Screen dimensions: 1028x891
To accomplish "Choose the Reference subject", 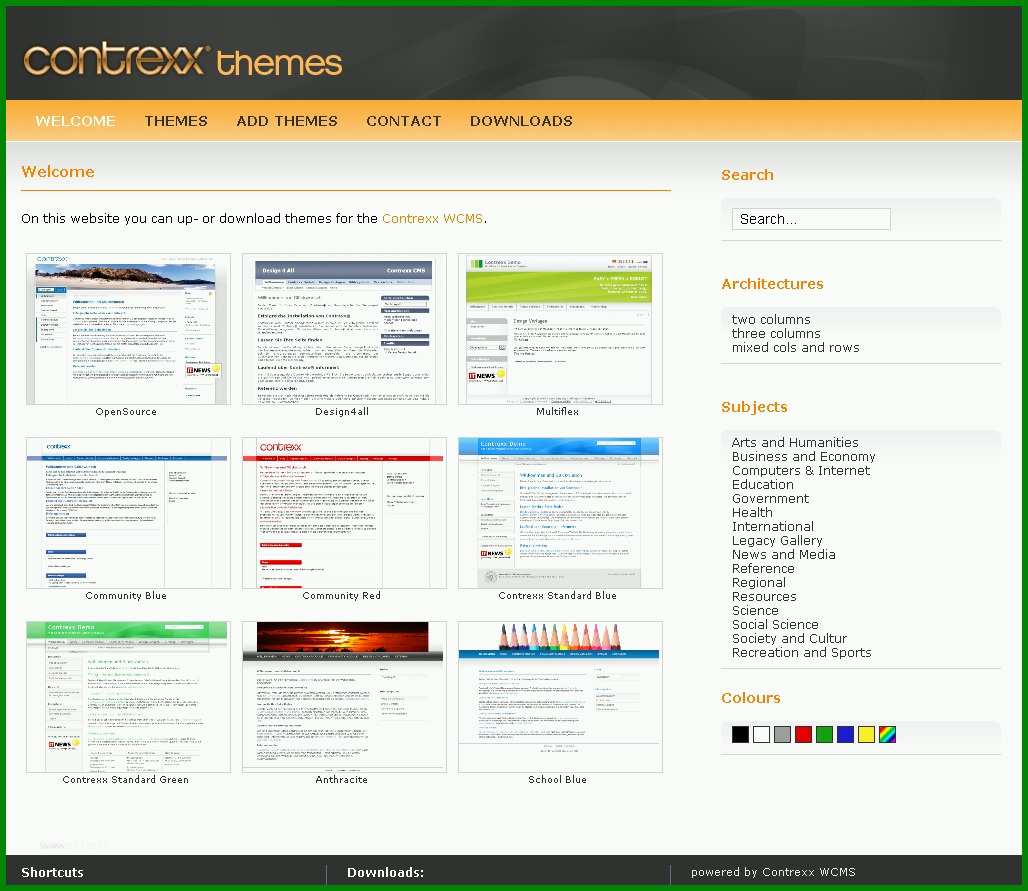I will [x=763, y=568].
